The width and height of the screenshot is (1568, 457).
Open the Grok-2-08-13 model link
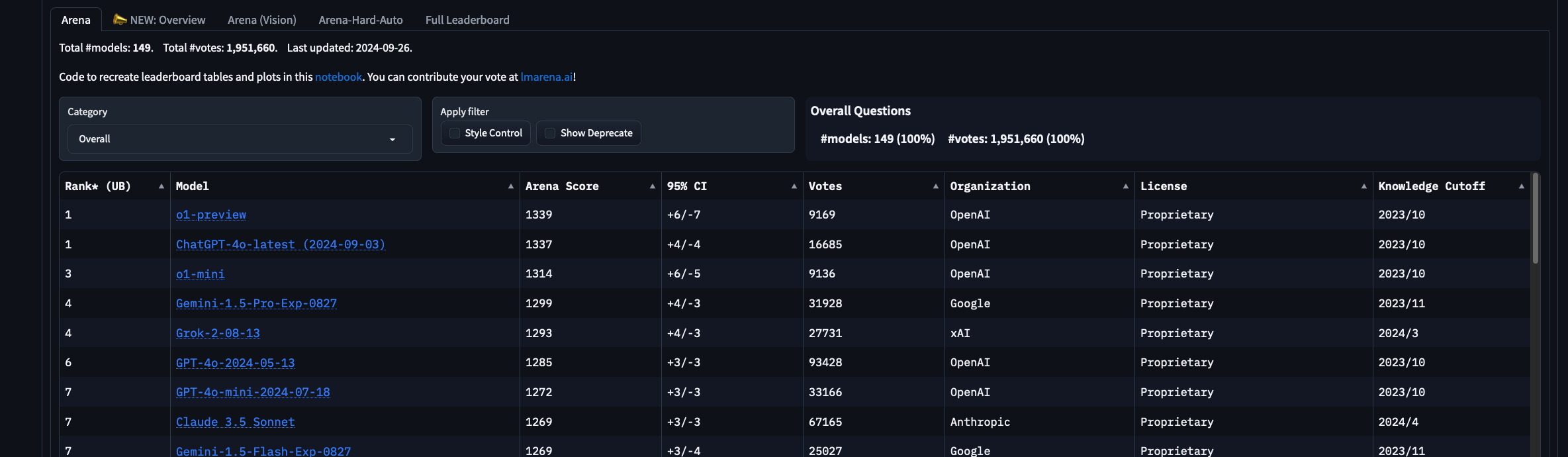pyautogui.click(x=218, y=333)
